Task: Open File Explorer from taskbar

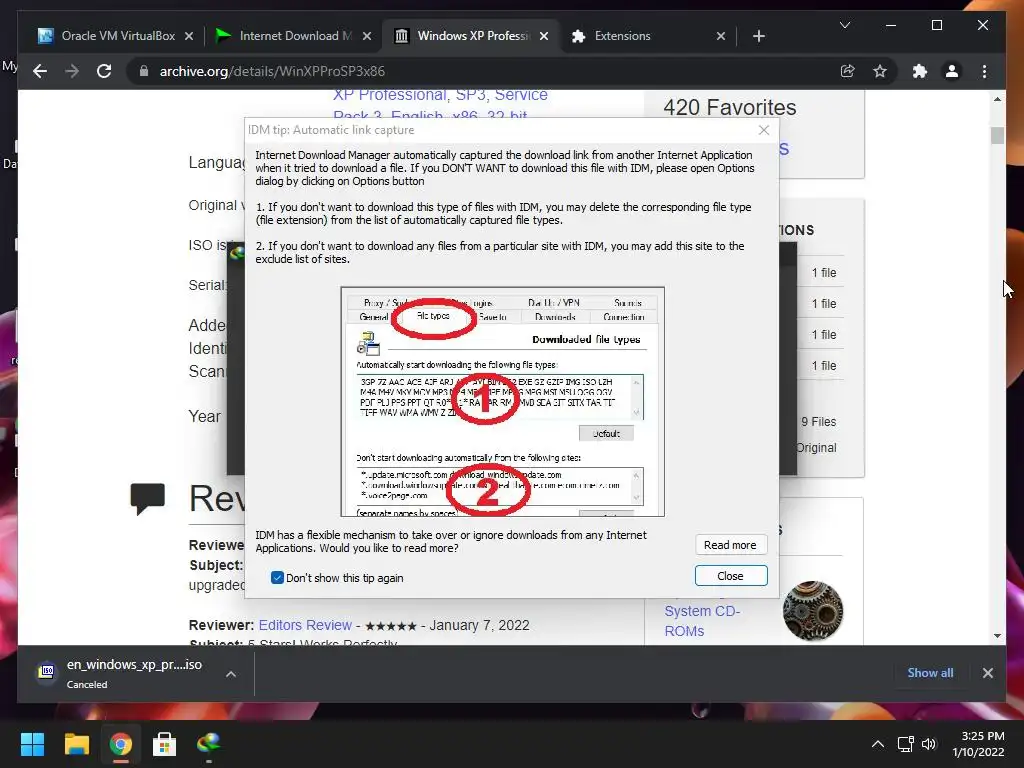Action: tap(76, 744)
